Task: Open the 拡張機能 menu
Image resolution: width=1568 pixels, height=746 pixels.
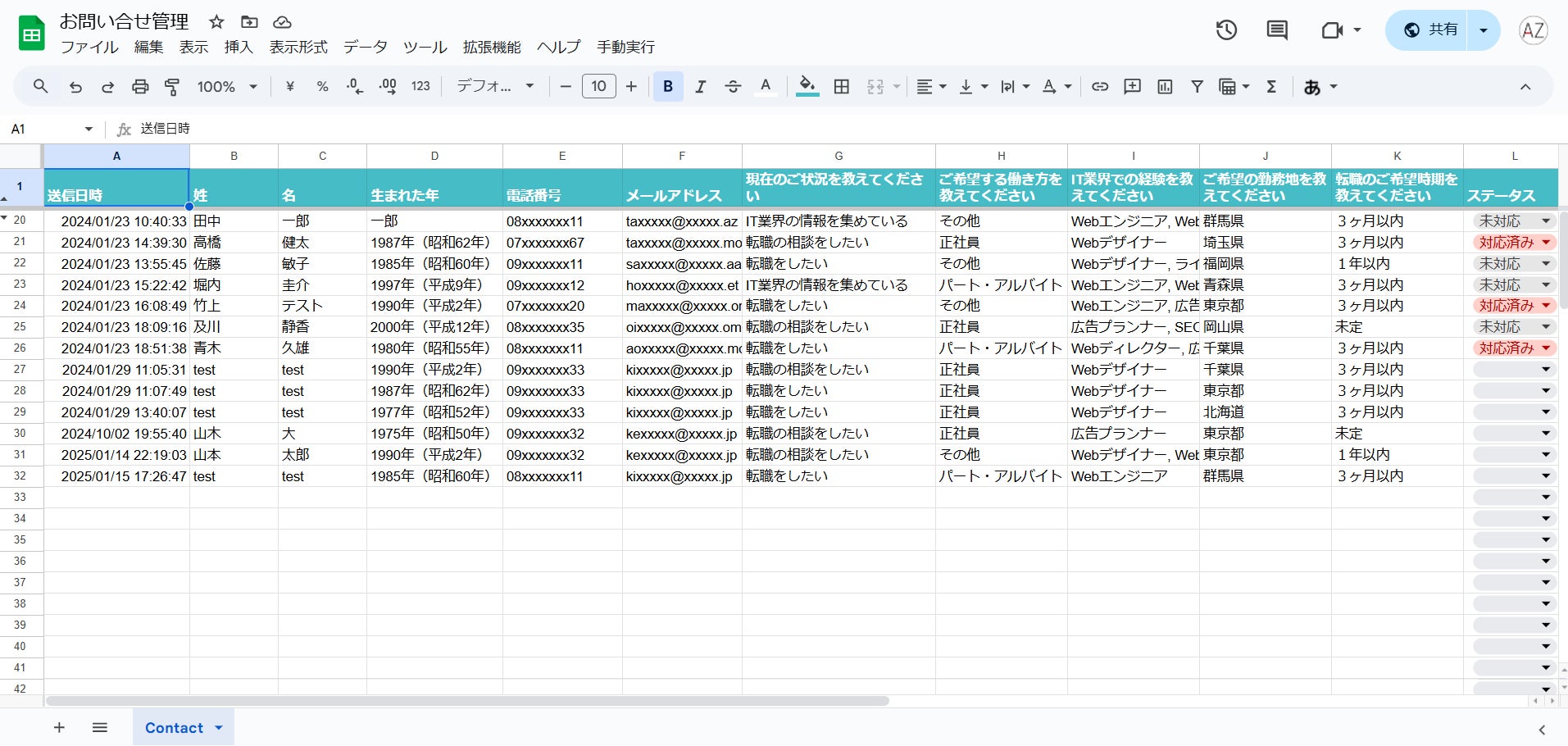Action: click(492, 47)
